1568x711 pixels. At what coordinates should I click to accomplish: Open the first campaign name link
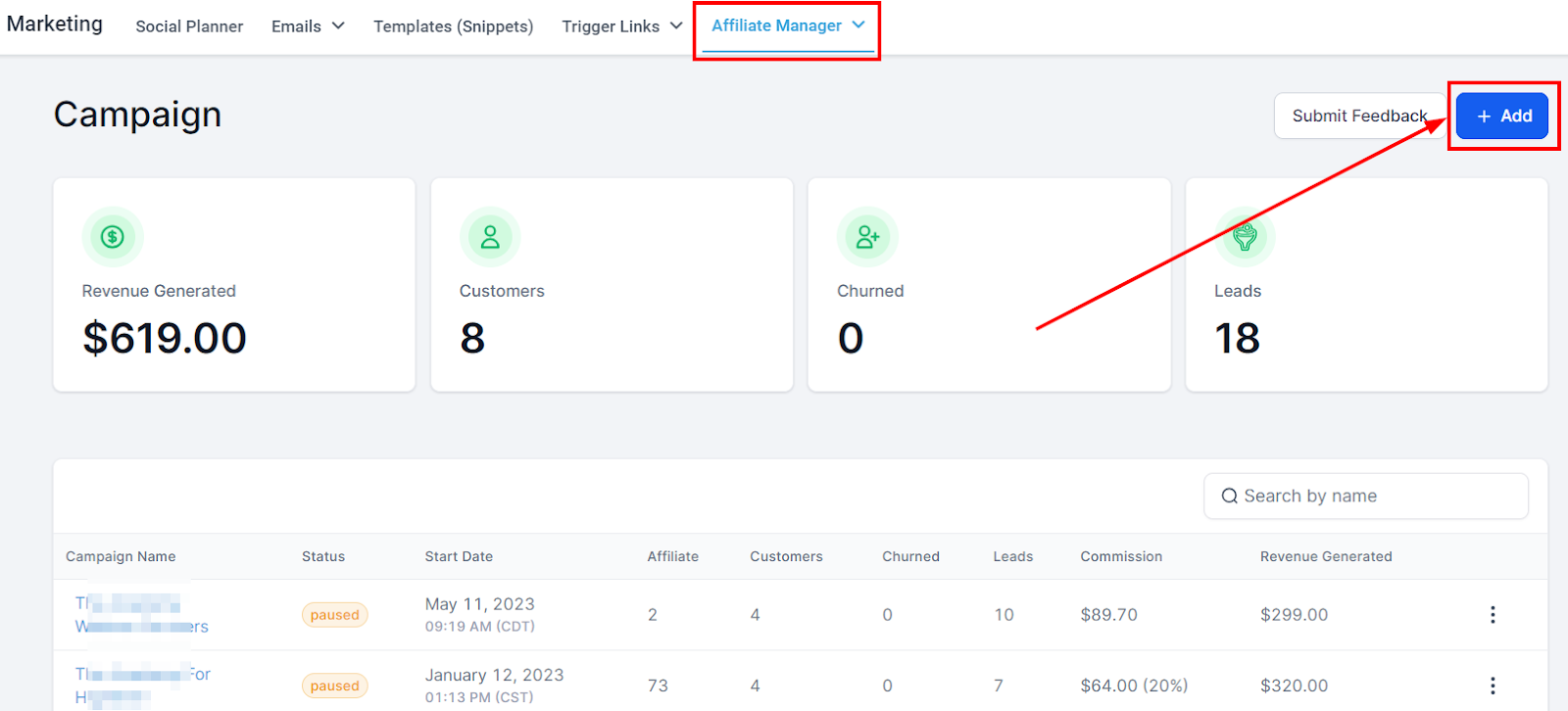(142, 615)
